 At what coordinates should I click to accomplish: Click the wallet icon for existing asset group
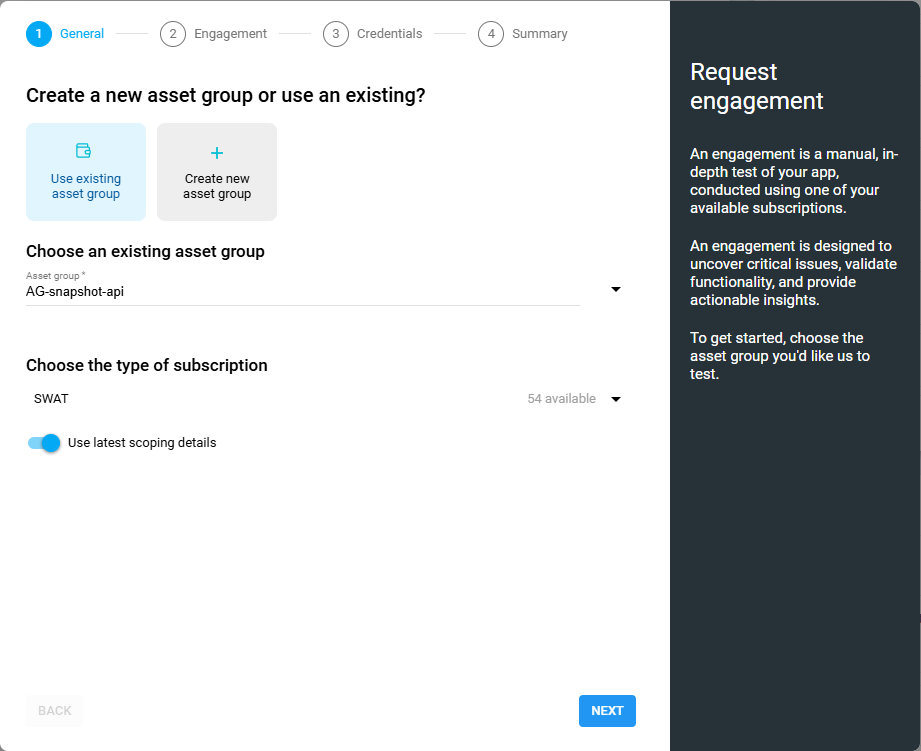click(84, 151)
